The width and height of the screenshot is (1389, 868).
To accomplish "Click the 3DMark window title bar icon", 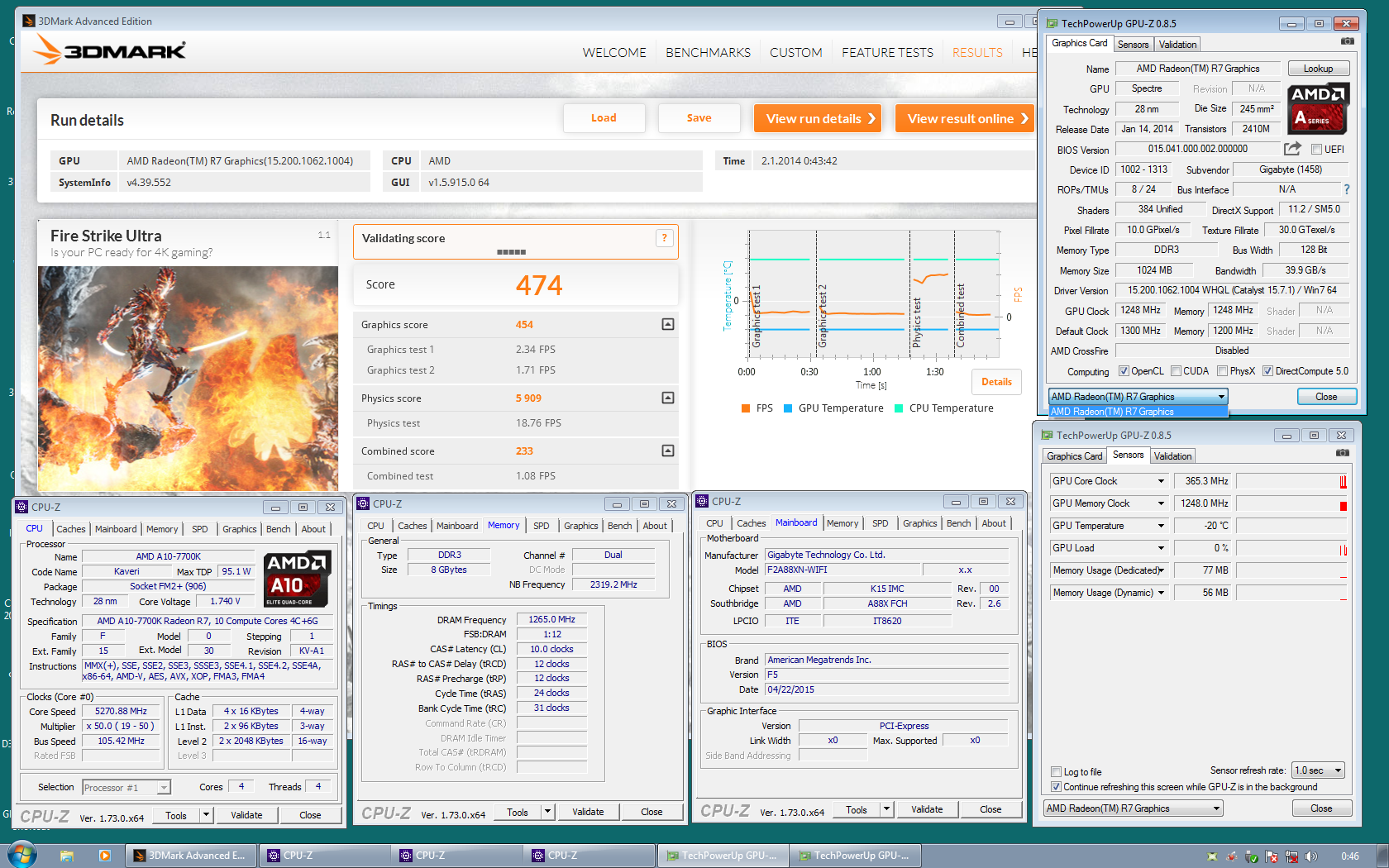I will tap(29, 21).
